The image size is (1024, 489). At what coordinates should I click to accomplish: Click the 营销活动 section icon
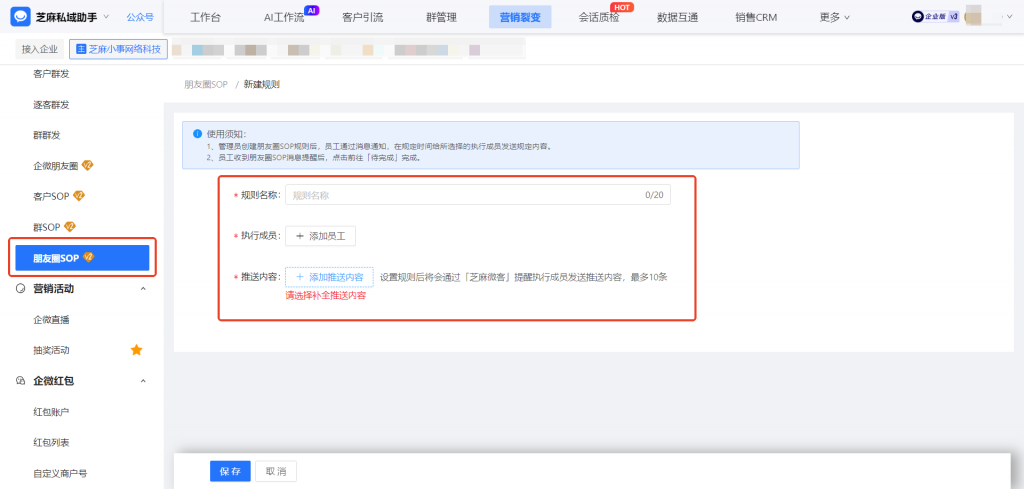click(x=20, y=289)
